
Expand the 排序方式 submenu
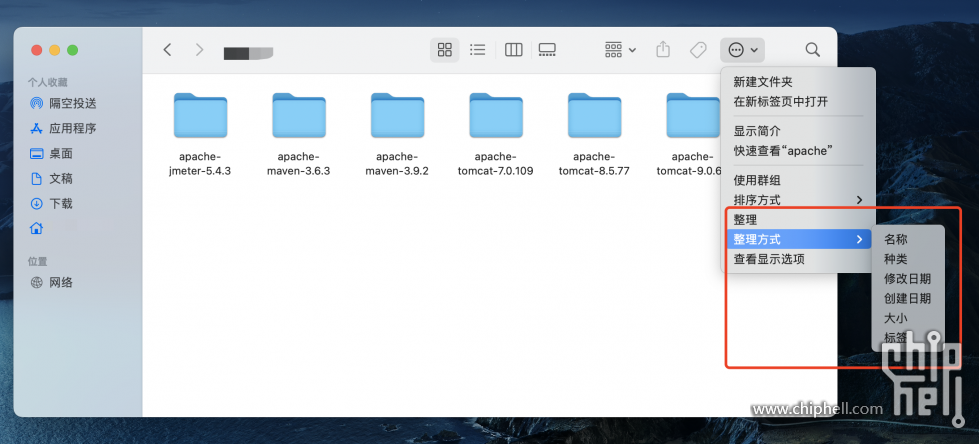click(x=798, y=200)
